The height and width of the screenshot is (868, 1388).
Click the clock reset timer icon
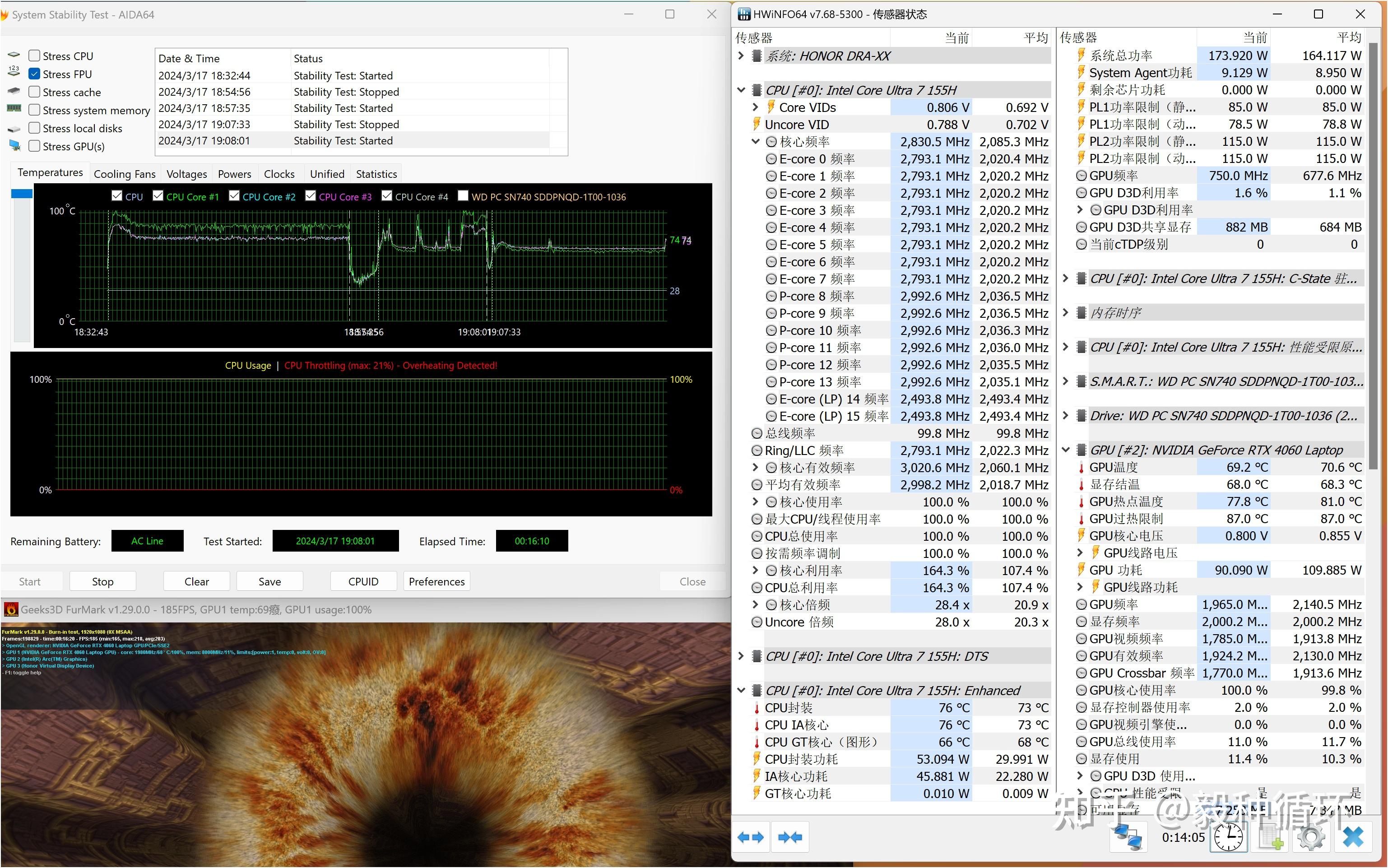point(1228,837)
